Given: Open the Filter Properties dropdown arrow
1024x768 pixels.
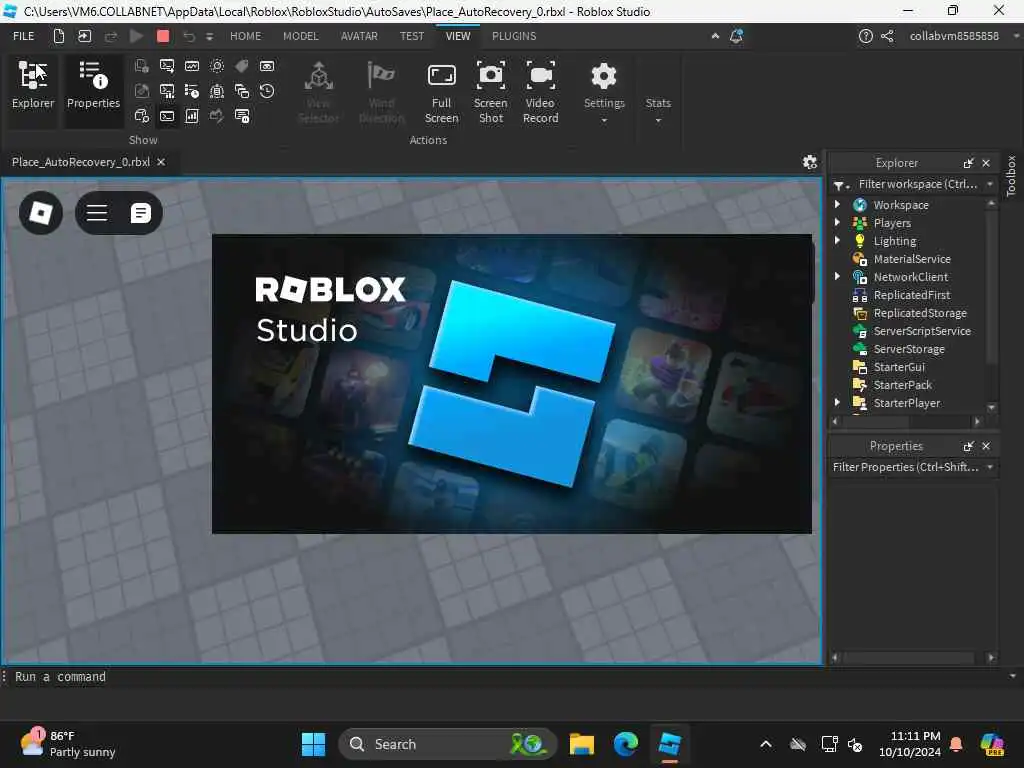Looking at the screenshot, I should tap(990, 468).
